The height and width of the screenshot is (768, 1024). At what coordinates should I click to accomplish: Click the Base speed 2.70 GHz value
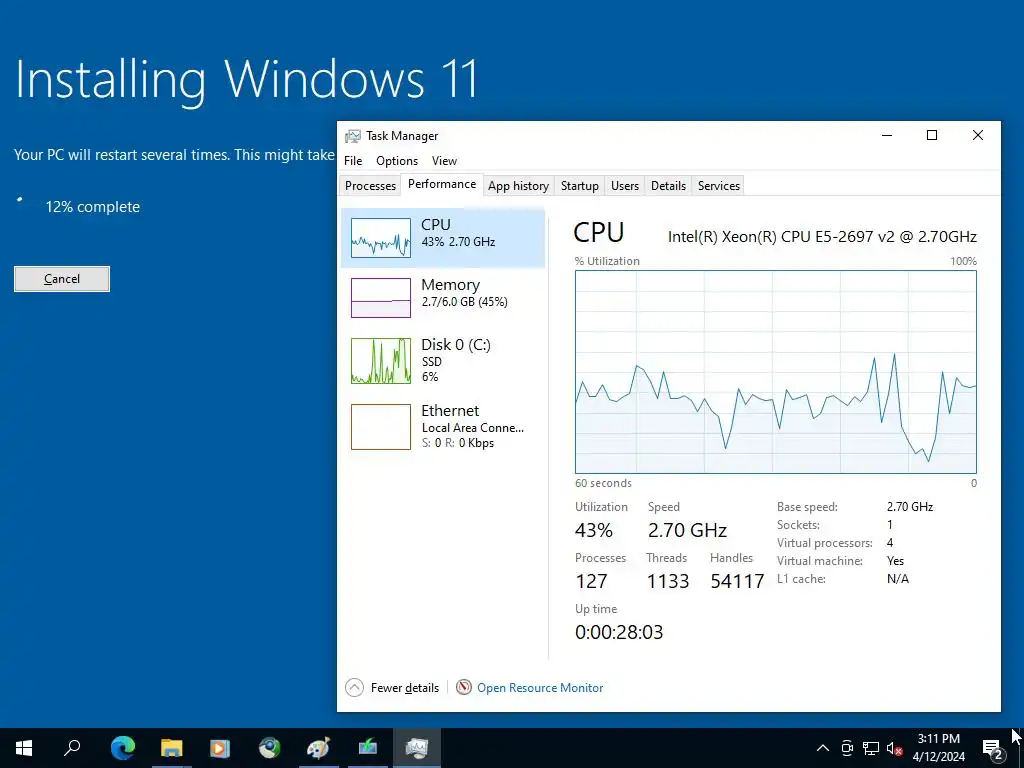(x=910, y=507)
